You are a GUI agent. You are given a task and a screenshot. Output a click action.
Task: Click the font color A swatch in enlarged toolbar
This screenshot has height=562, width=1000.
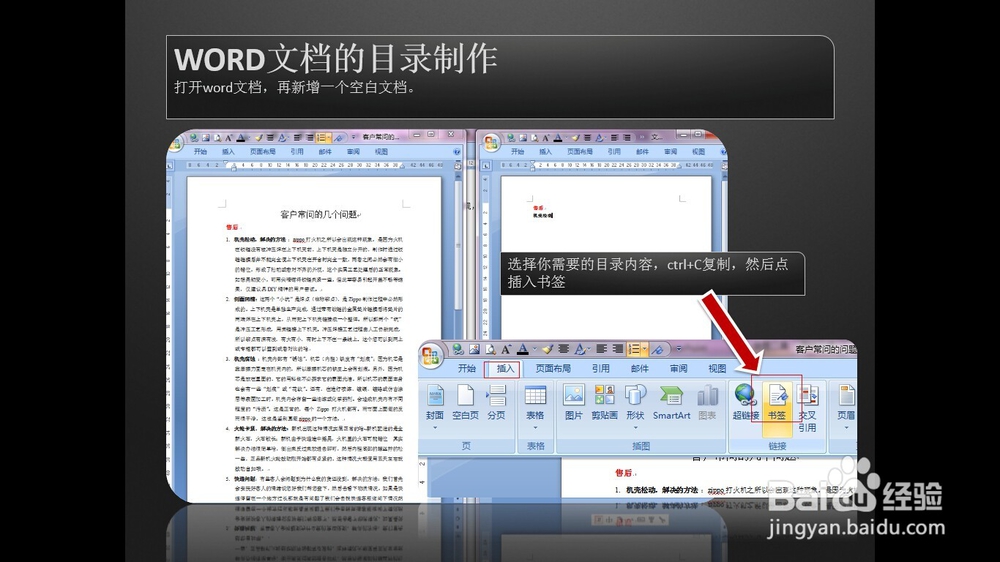click(x=522, y=349)
